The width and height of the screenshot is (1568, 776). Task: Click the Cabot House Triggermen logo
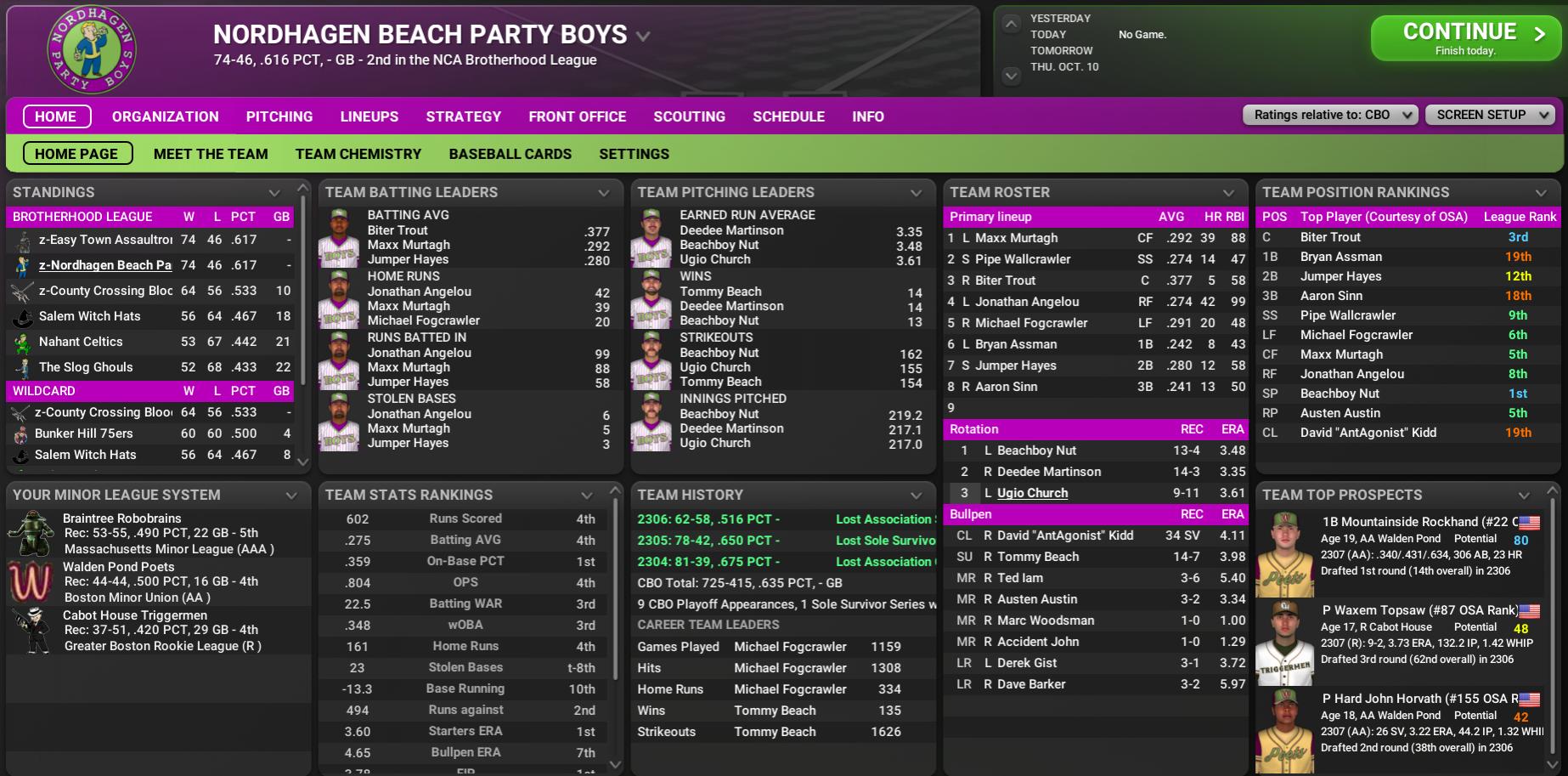click(x=31, y=630)
